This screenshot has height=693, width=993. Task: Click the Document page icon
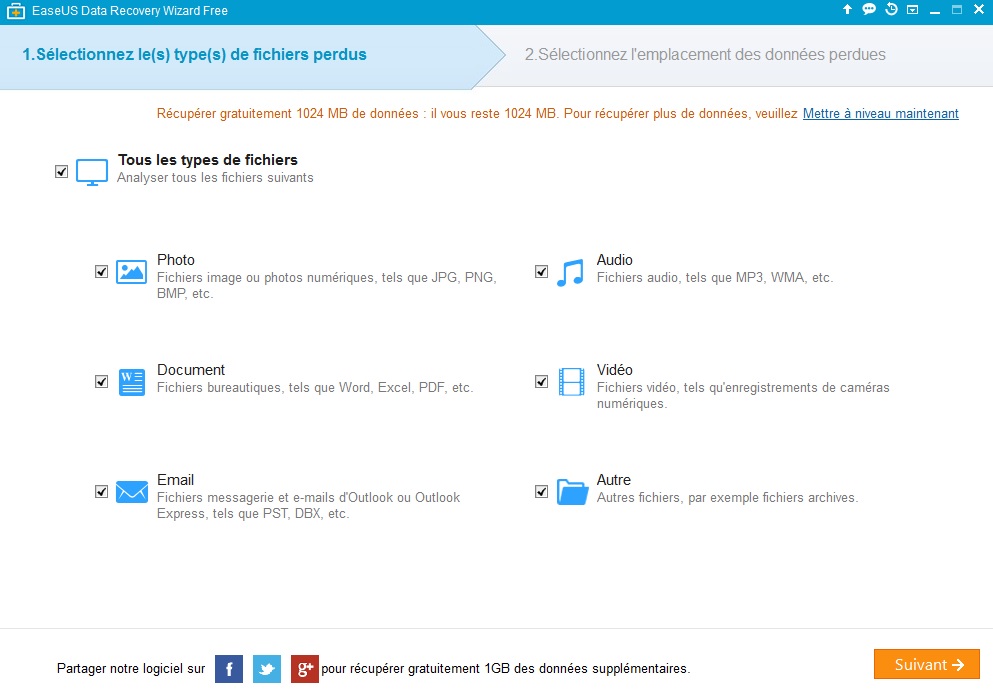[132, 382]
